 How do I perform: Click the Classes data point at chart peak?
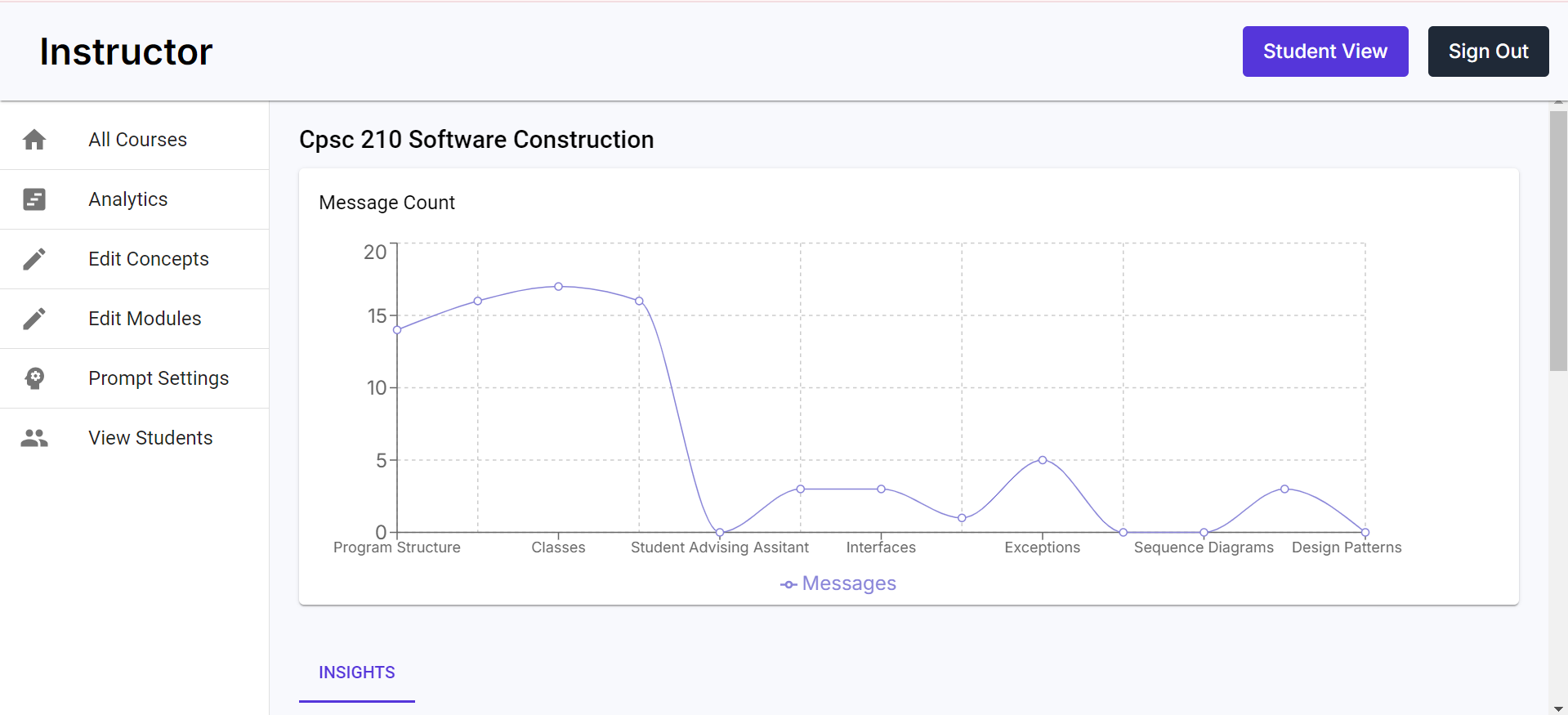pos(559,287)
